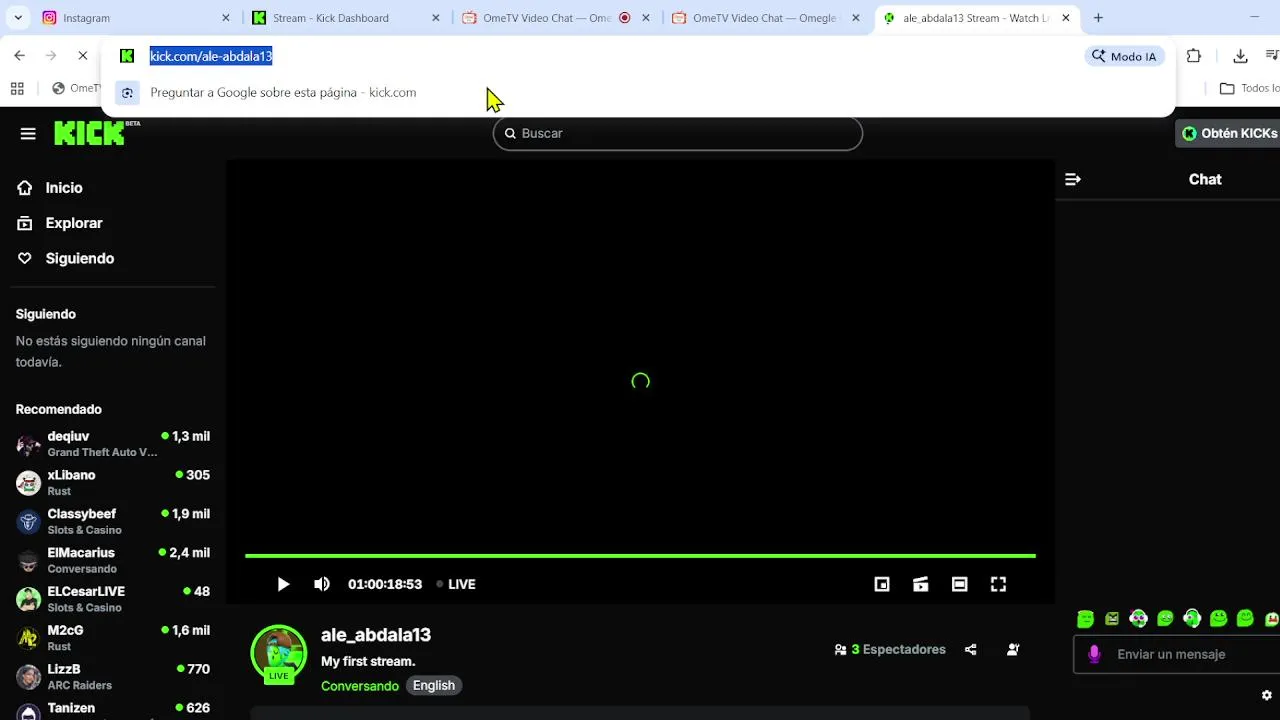
Task: Click the stream elapsed time 01:00:18:53
Action: tap(385, 584)
